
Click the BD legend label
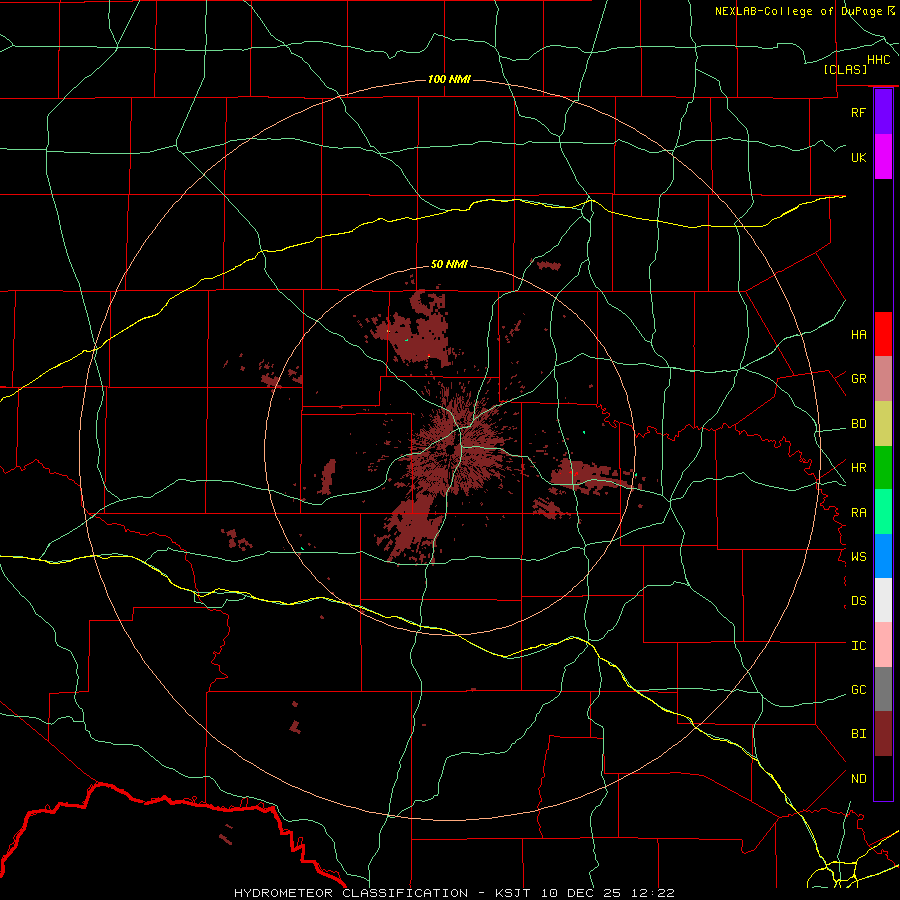click(x=858, y=424)
